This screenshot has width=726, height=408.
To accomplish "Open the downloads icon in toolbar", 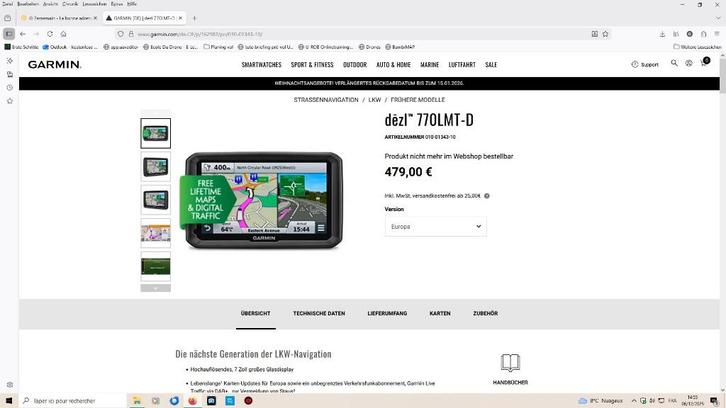I will (x=662, y=34).
